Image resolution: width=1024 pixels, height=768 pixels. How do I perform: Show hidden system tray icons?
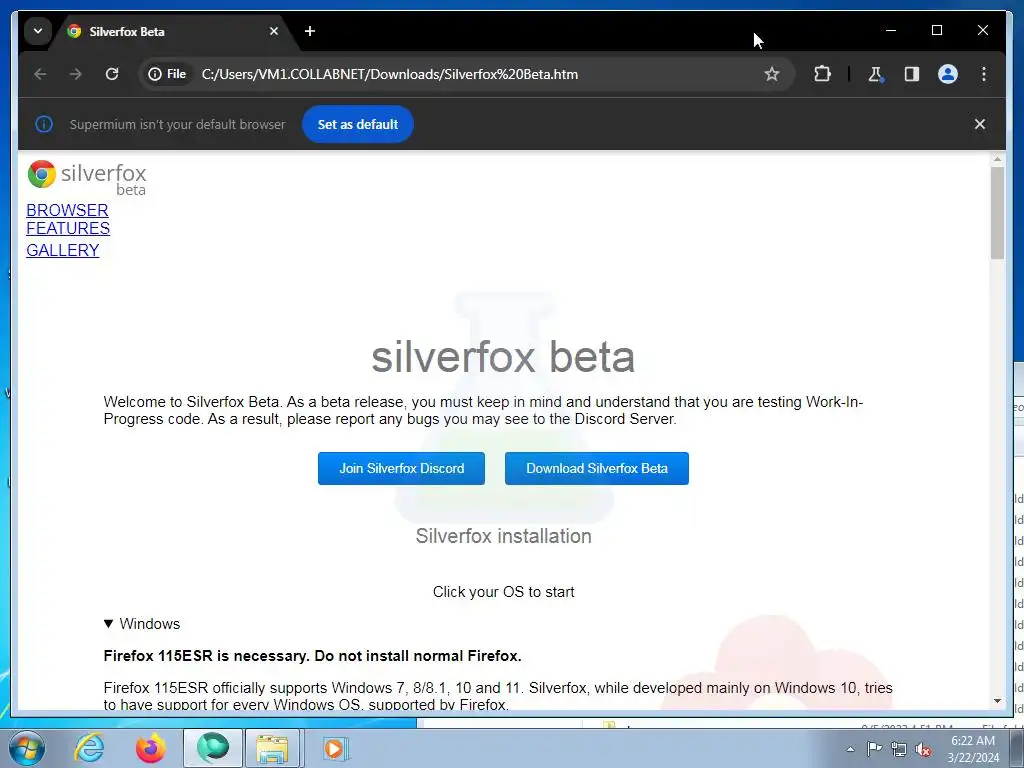coord(850,749)
